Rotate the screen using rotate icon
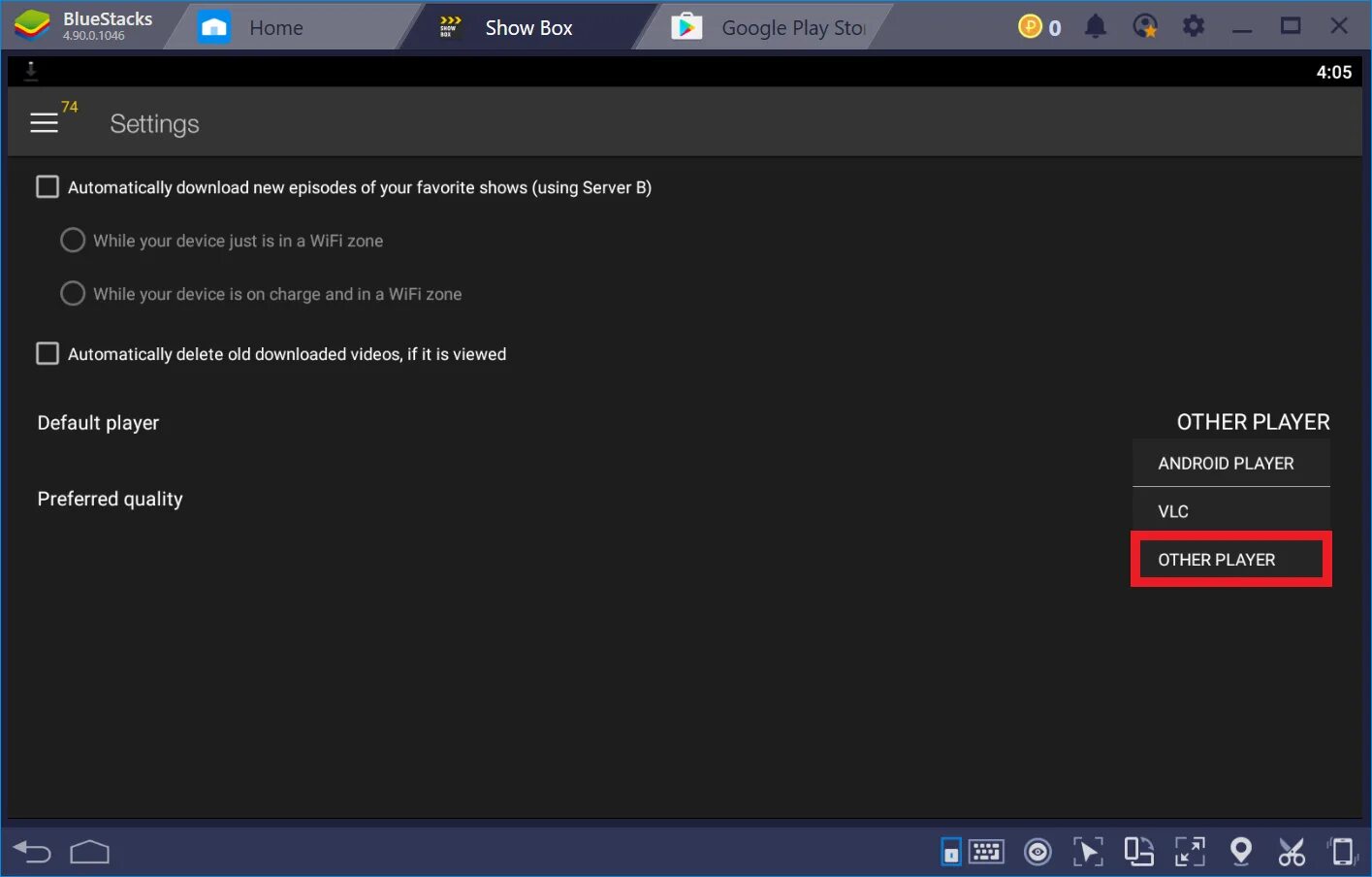 click(x=1139, y=852)
